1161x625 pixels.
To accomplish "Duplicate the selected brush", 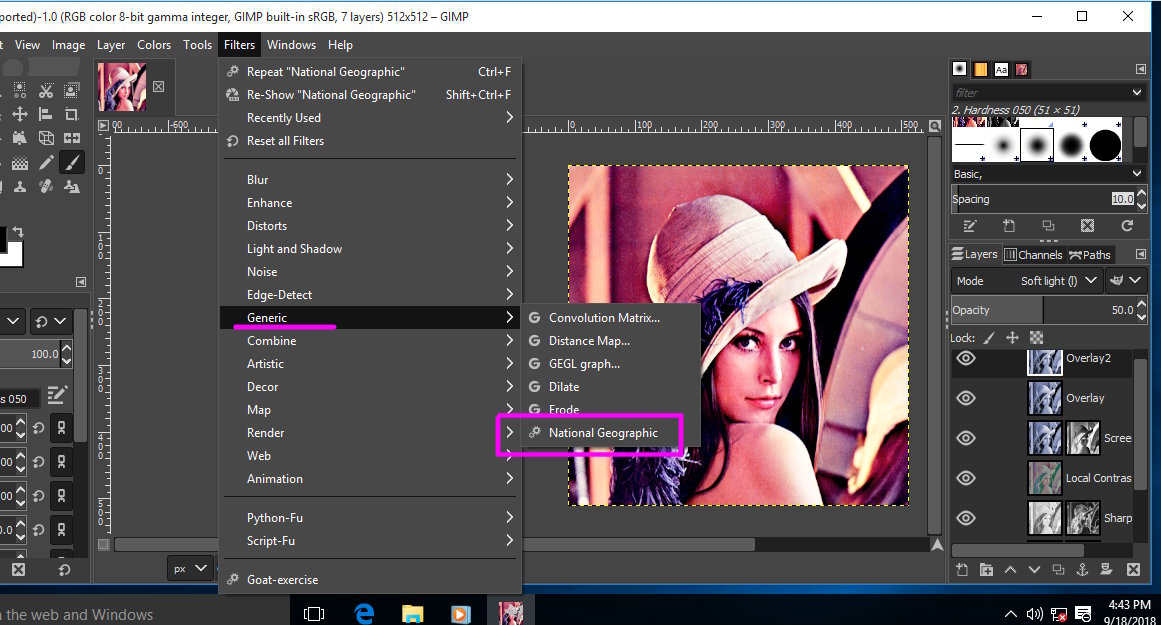I will 1048,226.
